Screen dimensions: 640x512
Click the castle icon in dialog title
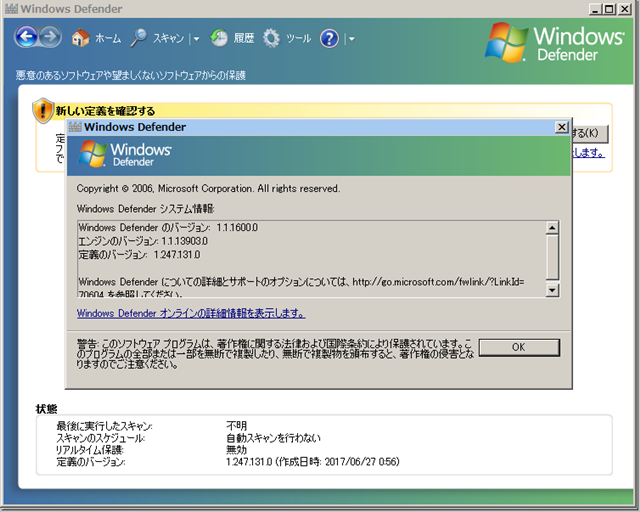pyautogui.click(x=75, y=127)
